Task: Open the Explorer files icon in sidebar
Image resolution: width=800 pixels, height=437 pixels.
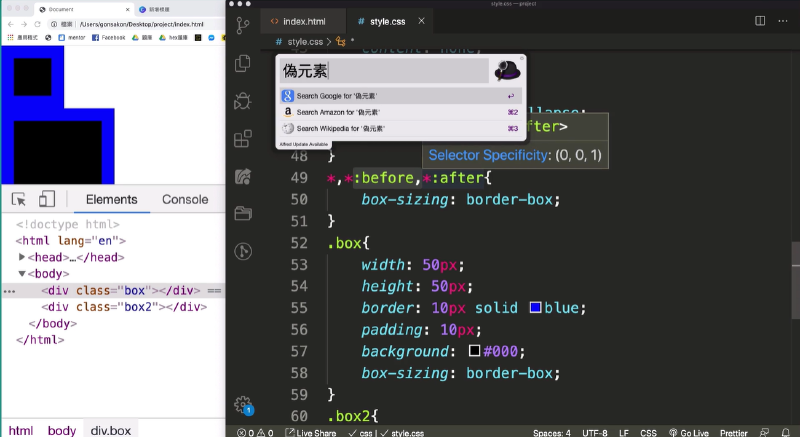Action: [242, 63]
